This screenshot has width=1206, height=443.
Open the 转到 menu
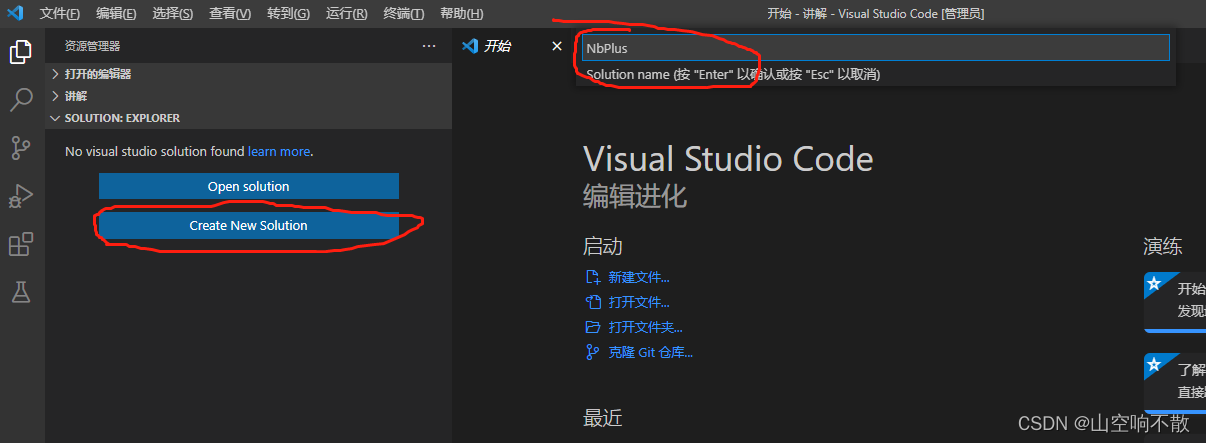tap(289, 14)
